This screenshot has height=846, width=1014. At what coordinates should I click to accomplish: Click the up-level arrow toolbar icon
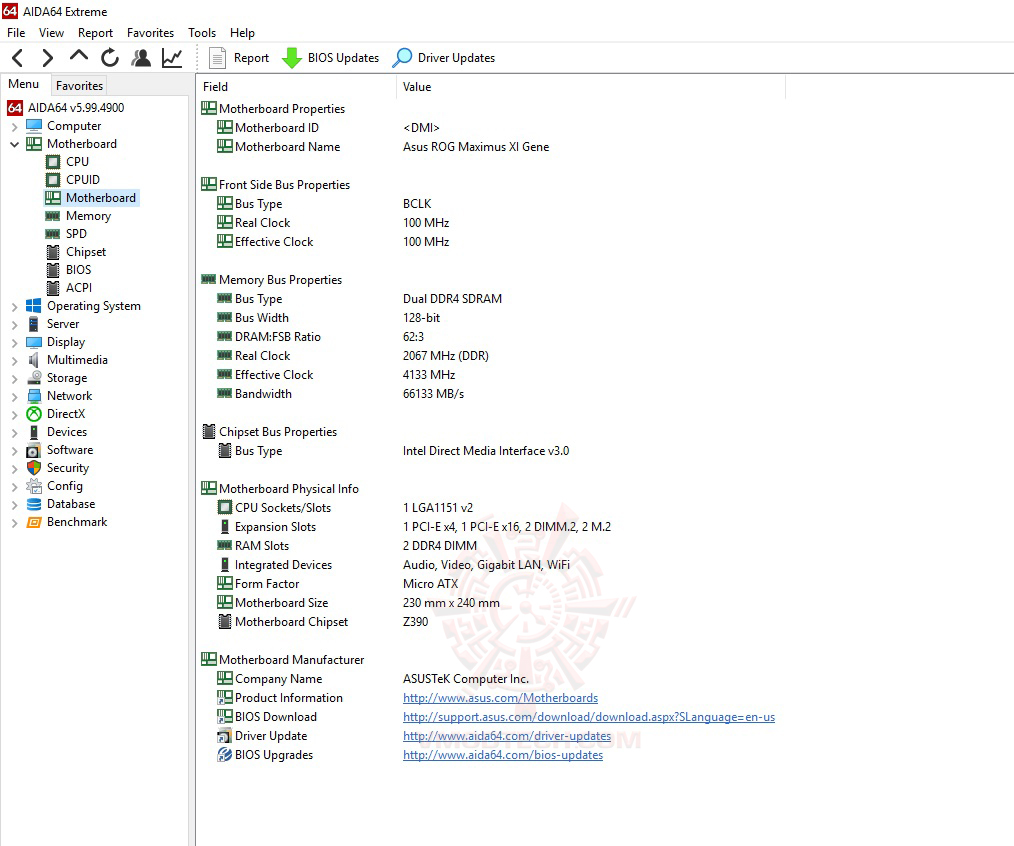click(x=79, y=57)
